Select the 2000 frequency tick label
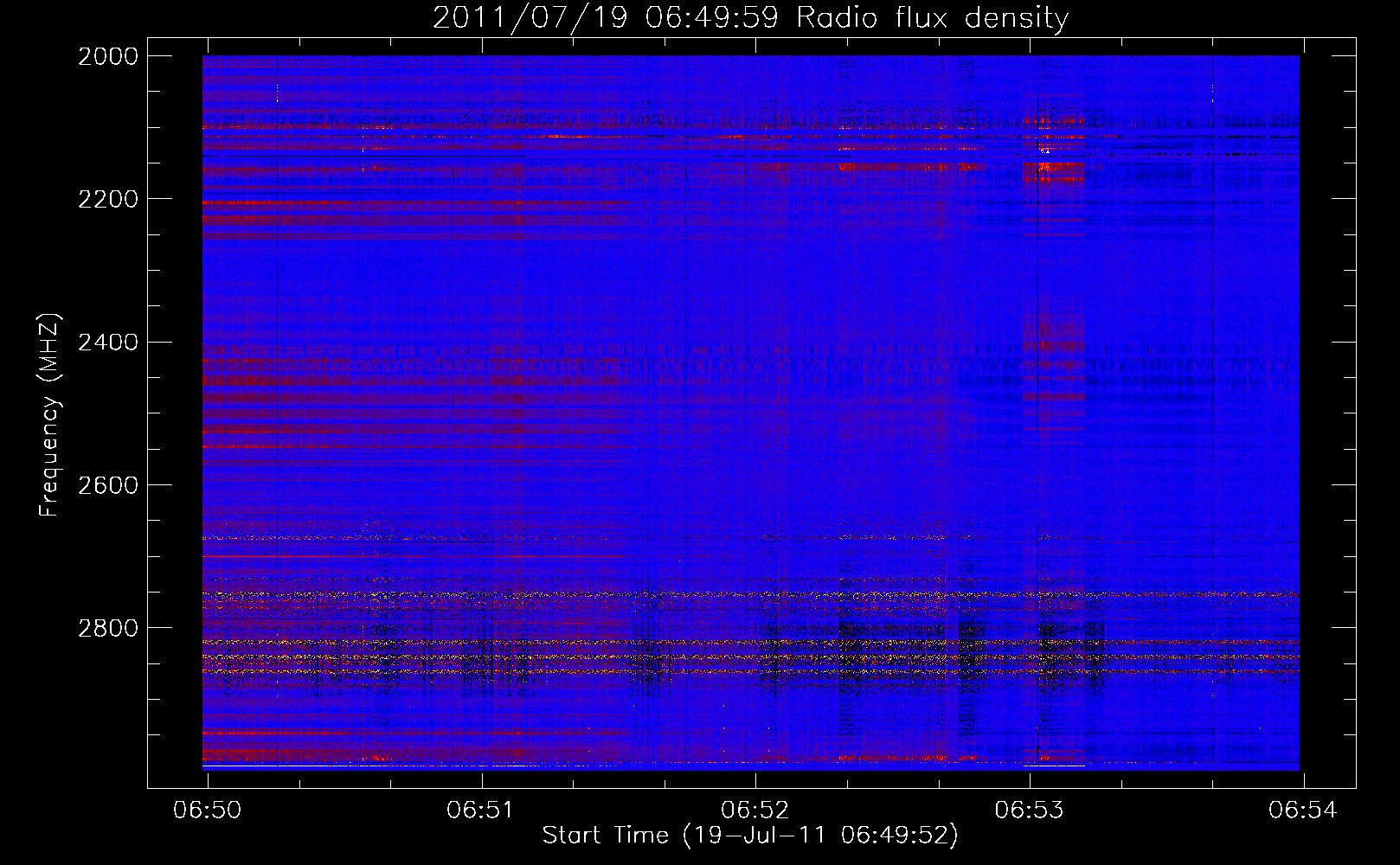Image resolution: width=1400 pixels, height=865 pixels. [108, 56]
